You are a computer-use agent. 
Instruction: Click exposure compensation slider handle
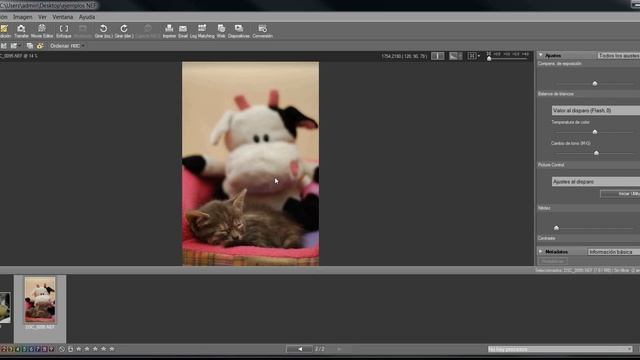click(595, 83)
